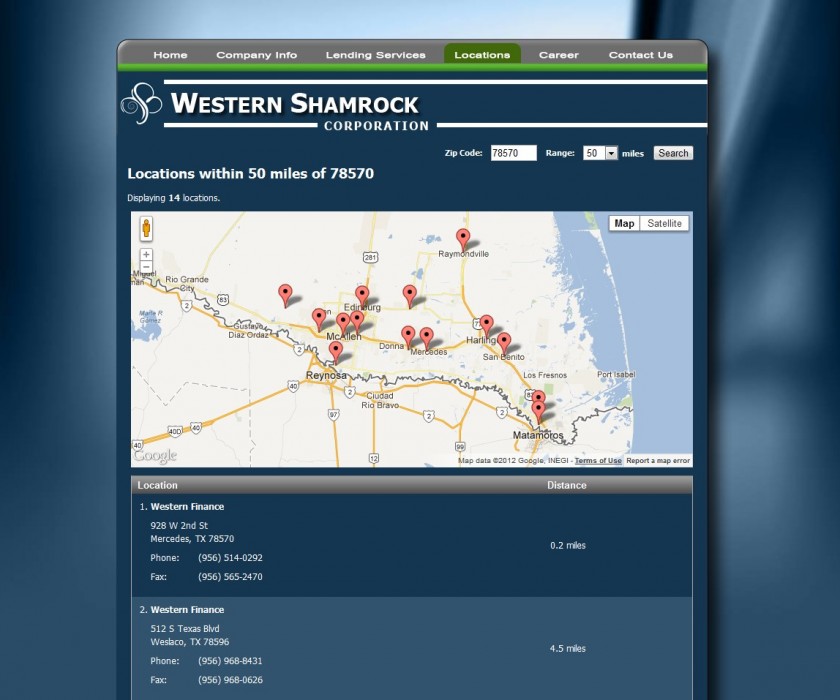Select the westernmost red map marker

coord(286,295)
